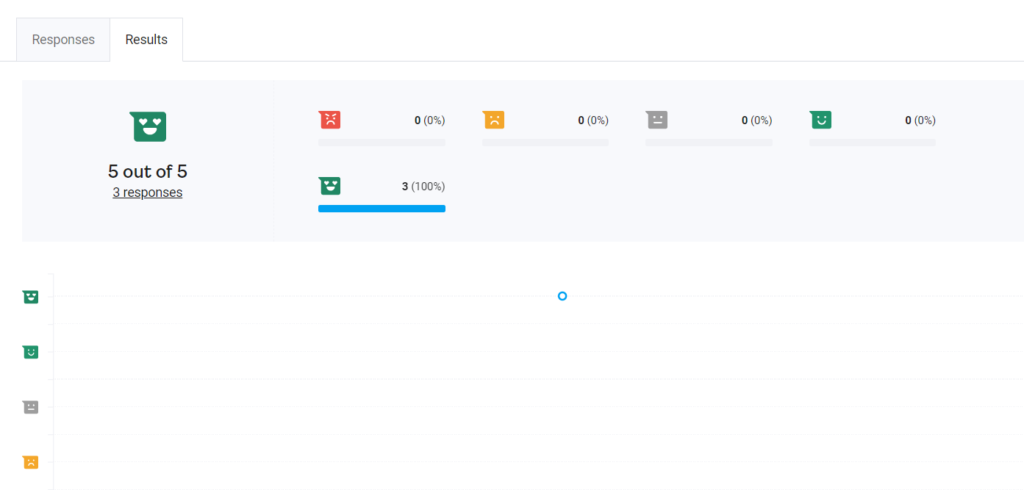Image resolution: width=1024 pixels, height=490 pixels.
Task: Select the Results tab
Action: (146, 40)
